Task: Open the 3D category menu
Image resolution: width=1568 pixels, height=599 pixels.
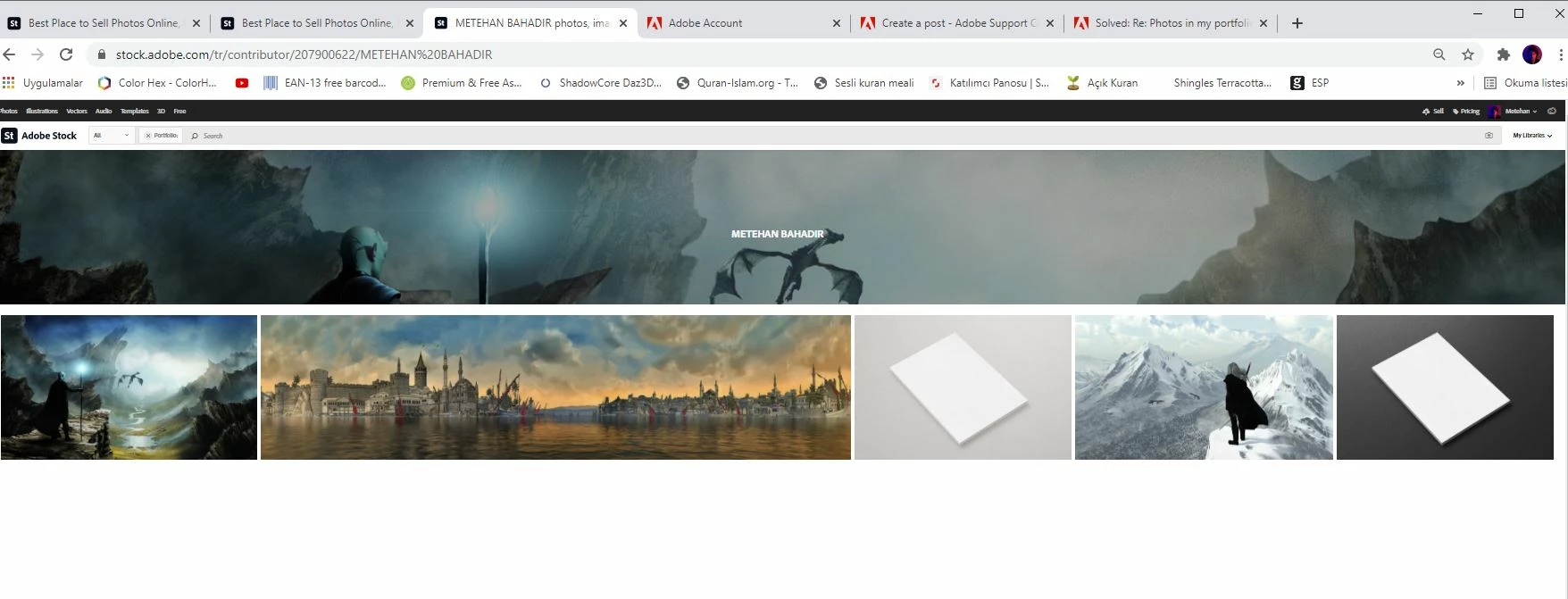Action: click(162, 112)
